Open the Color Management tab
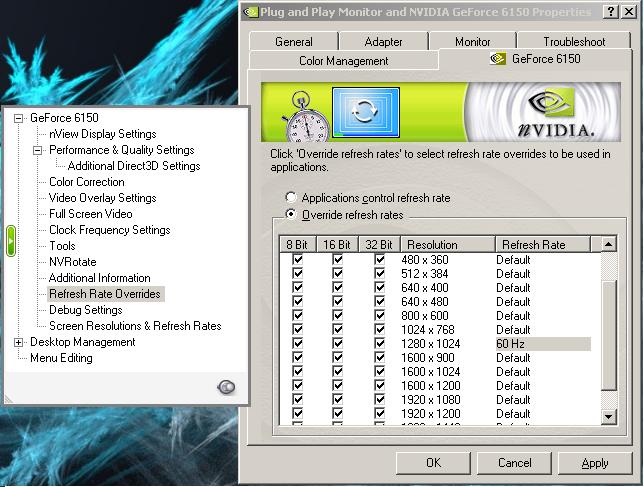Image resolution: width=644 pixels, height=487 pixels. click(343, 61)
